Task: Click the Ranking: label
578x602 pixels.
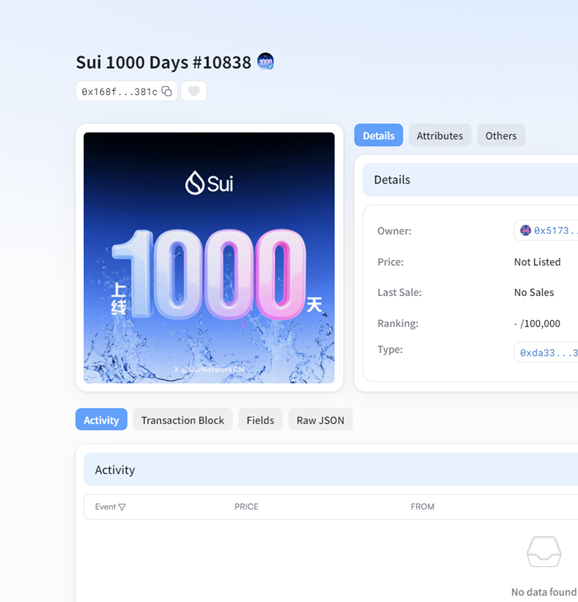Action: pyautogui.click(x=398, y=323)
